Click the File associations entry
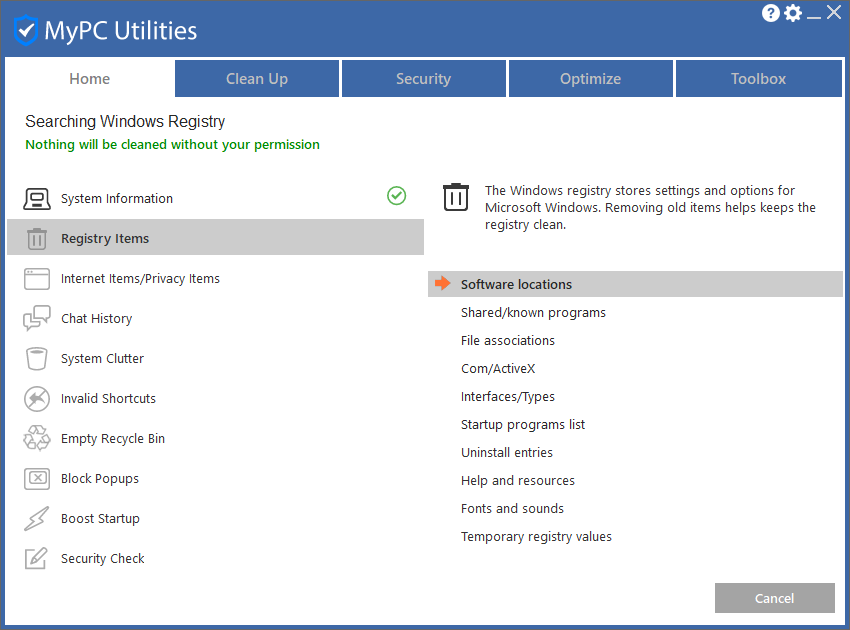The width and height of the screenshot is (850, 630). pyautogui.click(x=508, y=340)
